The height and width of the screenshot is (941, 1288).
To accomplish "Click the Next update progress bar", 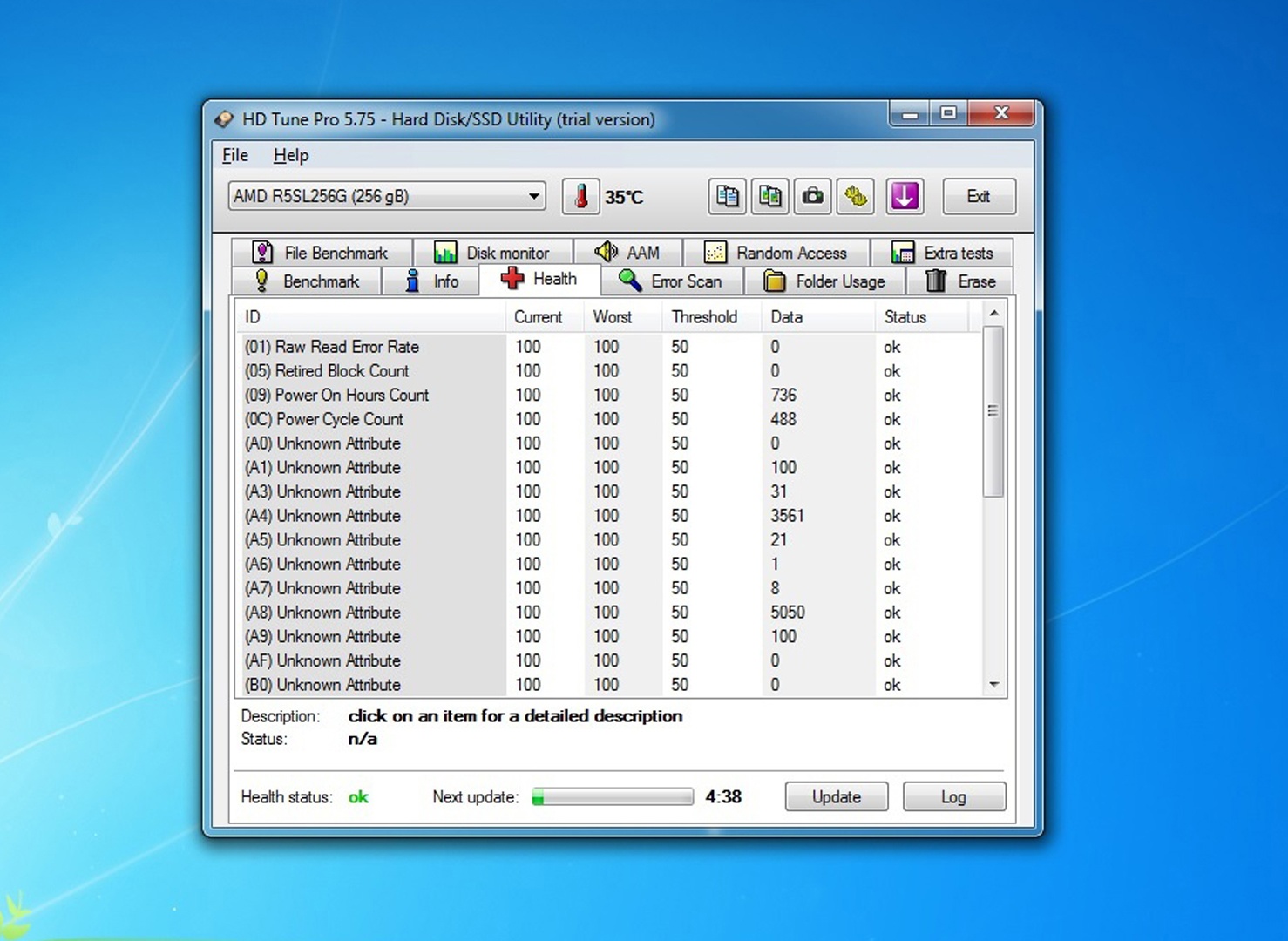I will pyautogui.click(x=613, y=796).
